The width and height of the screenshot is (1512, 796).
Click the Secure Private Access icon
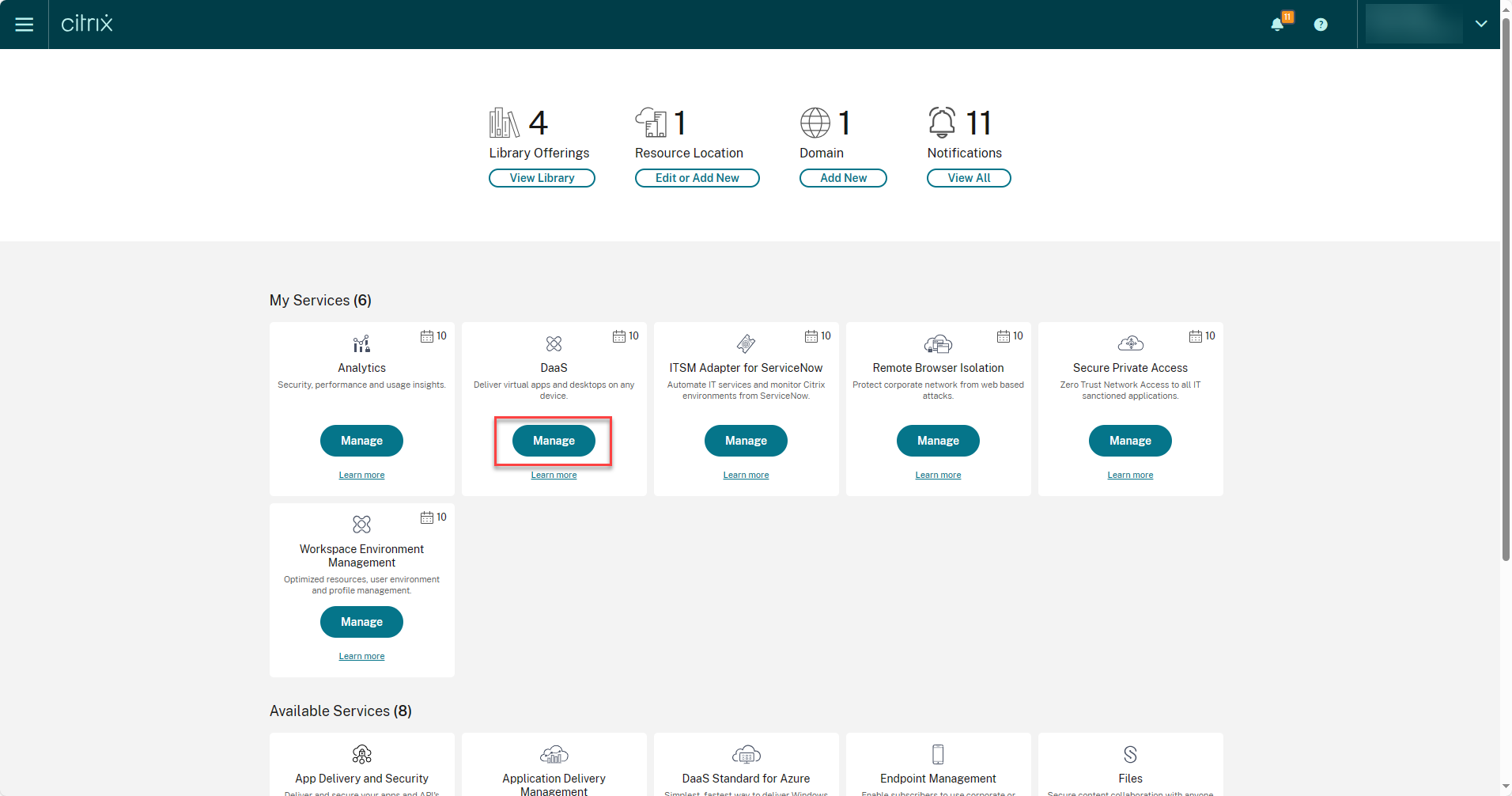[x=1130, y=343]
